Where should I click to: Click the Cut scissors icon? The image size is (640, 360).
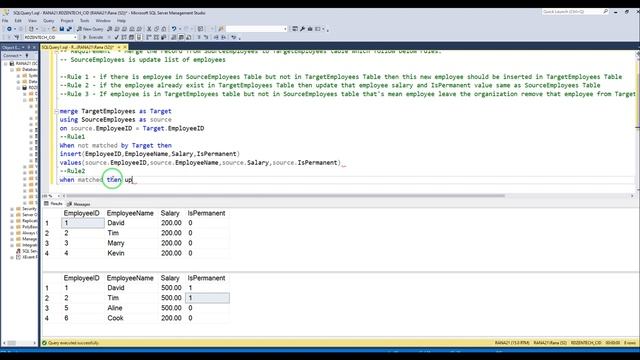point(149,29)
